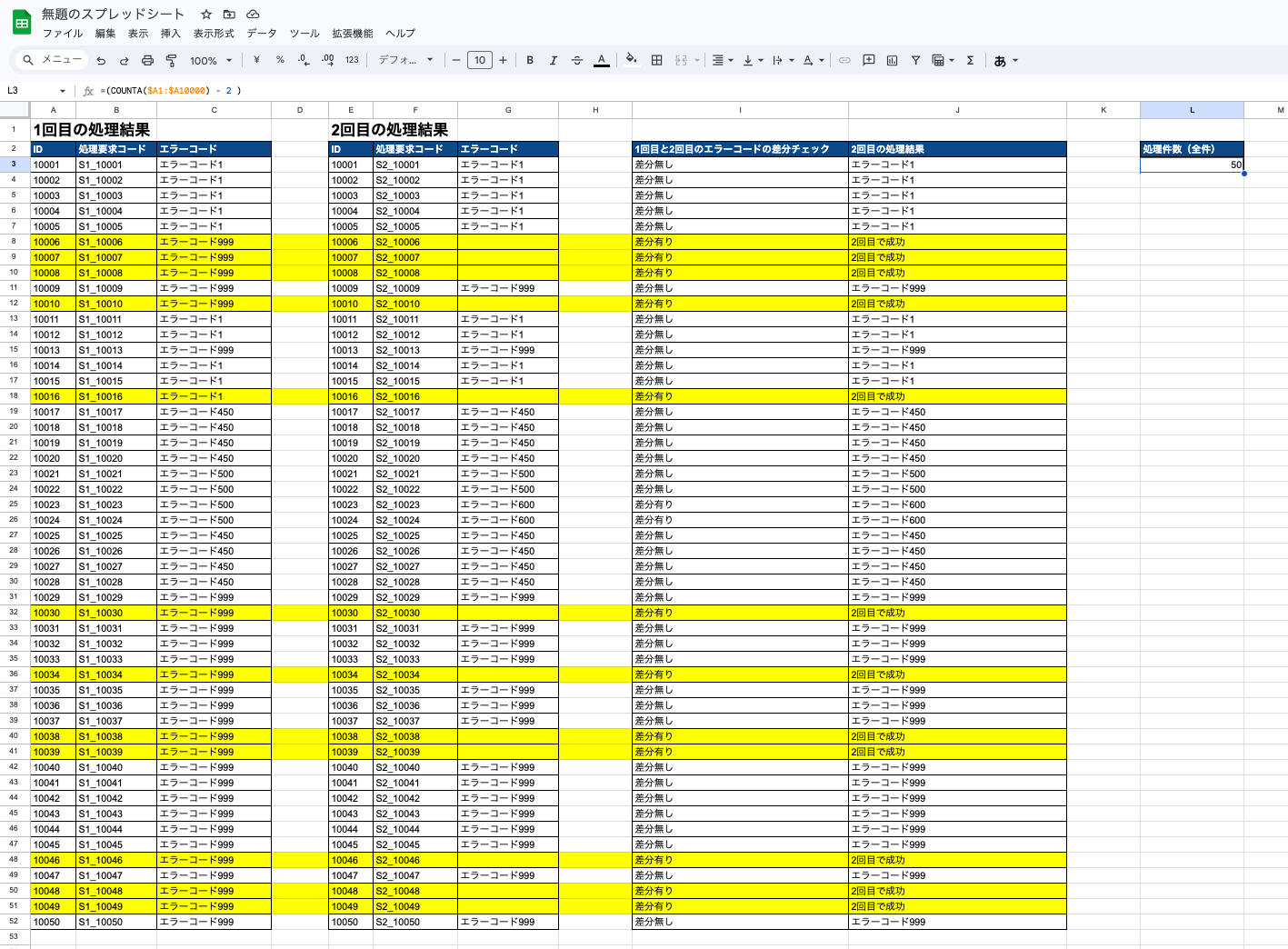Click the 処理件数（全件） header cell

pyautogui.click(x=1192, y=149)
